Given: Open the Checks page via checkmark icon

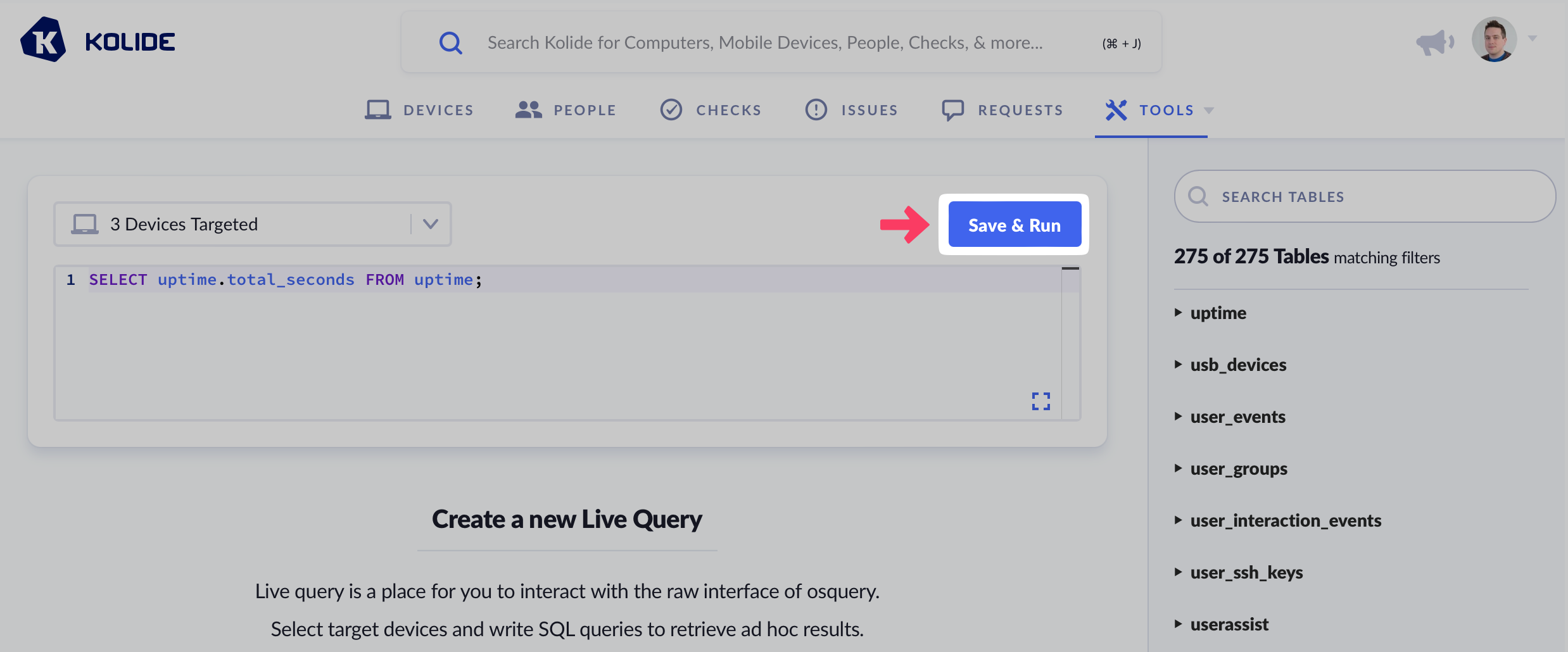Looking at the screenshot, I should click(x=671, y=110).
